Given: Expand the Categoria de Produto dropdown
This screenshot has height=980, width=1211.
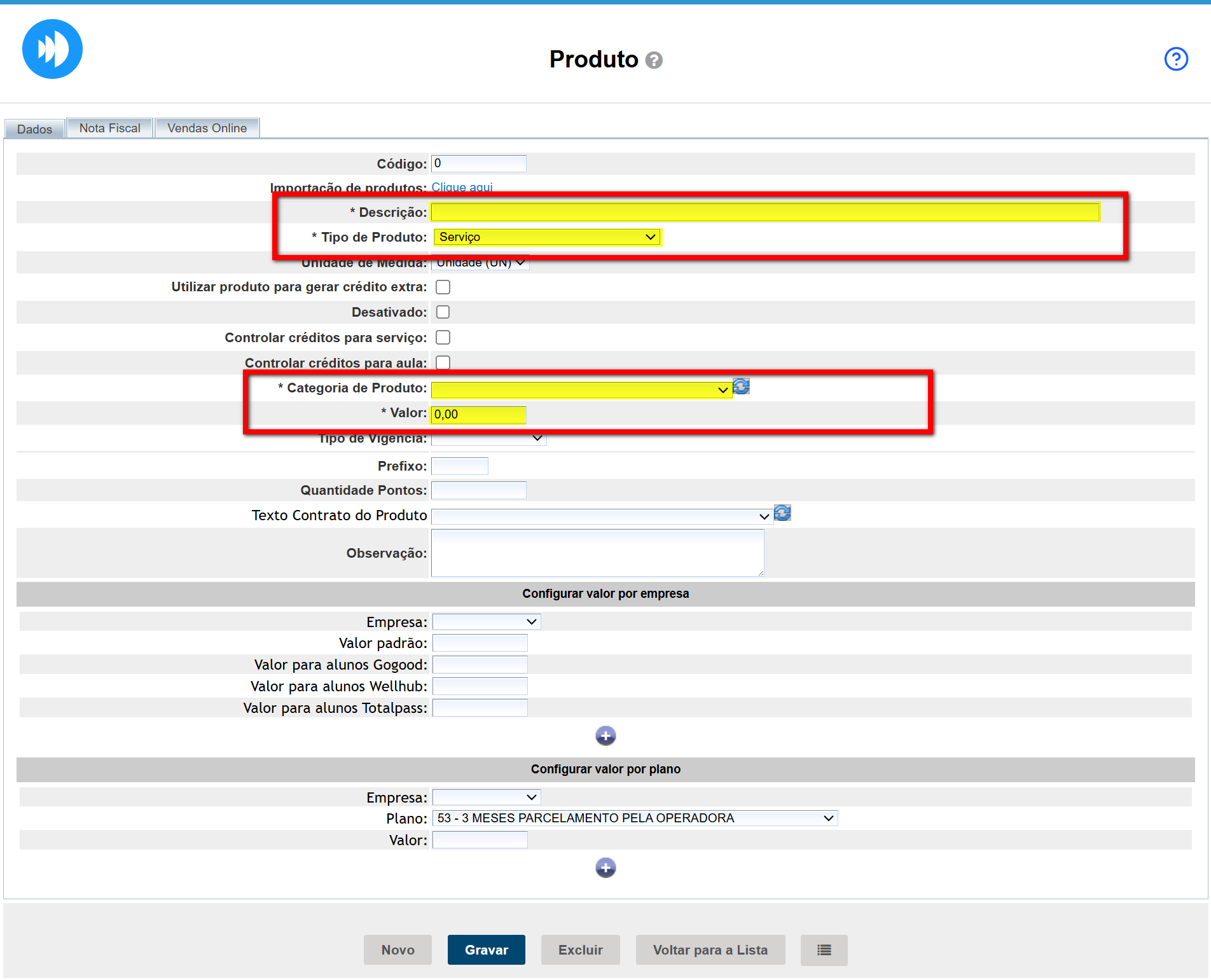Looking at the screenshot, I should tap(581, 390).
